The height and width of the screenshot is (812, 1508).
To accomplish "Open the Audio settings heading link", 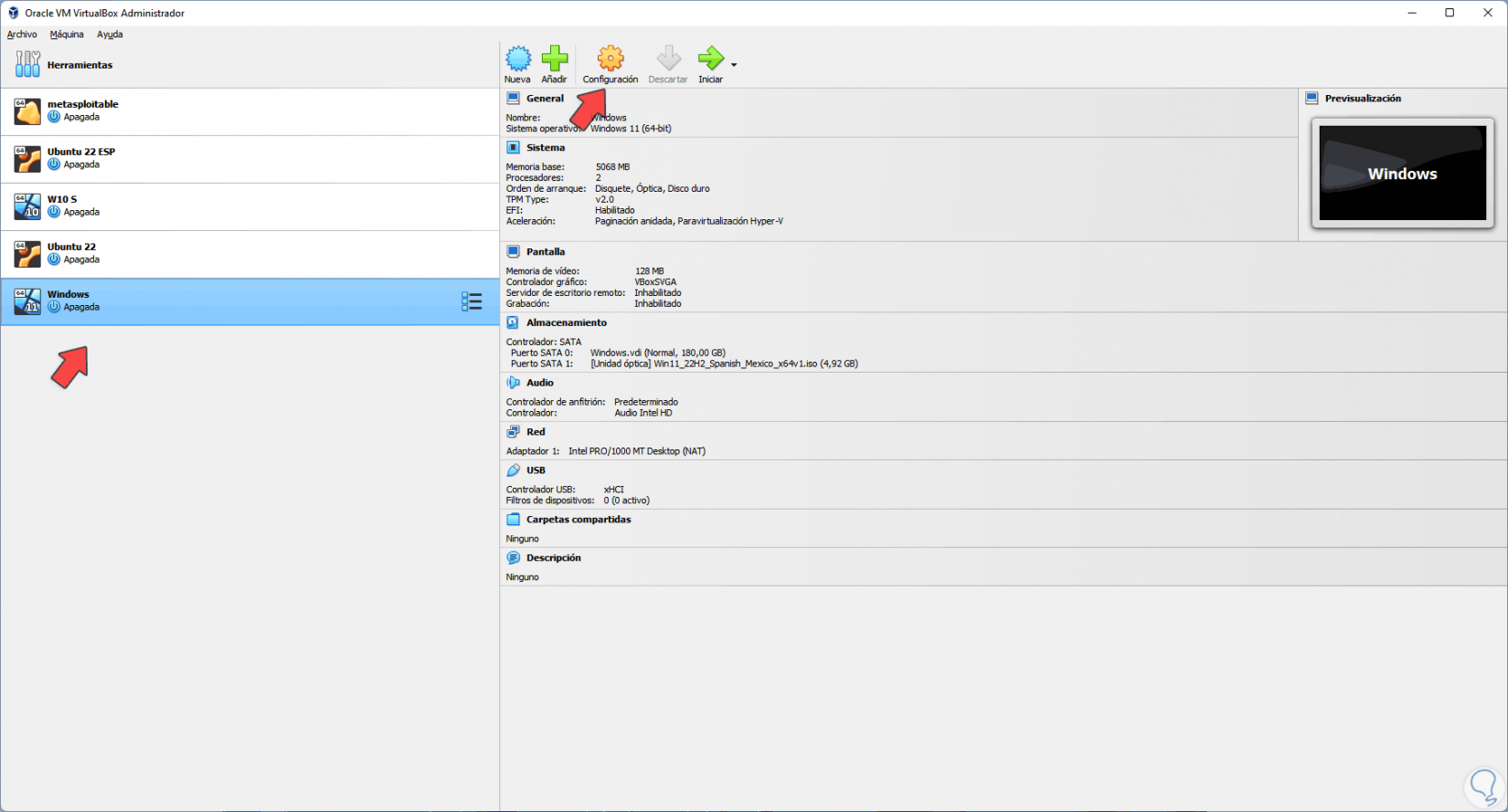I will coord(540,384).
